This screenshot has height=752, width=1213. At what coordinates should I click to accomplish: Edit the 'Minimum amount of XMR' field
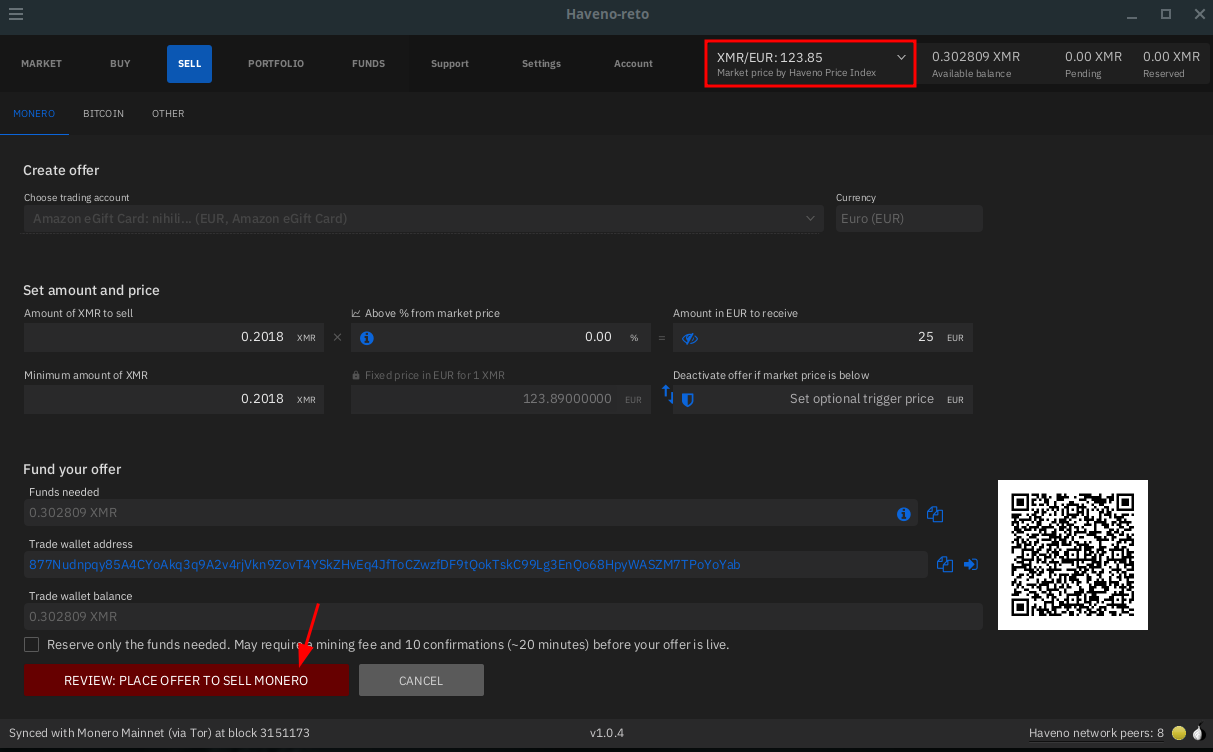(173, 399)
